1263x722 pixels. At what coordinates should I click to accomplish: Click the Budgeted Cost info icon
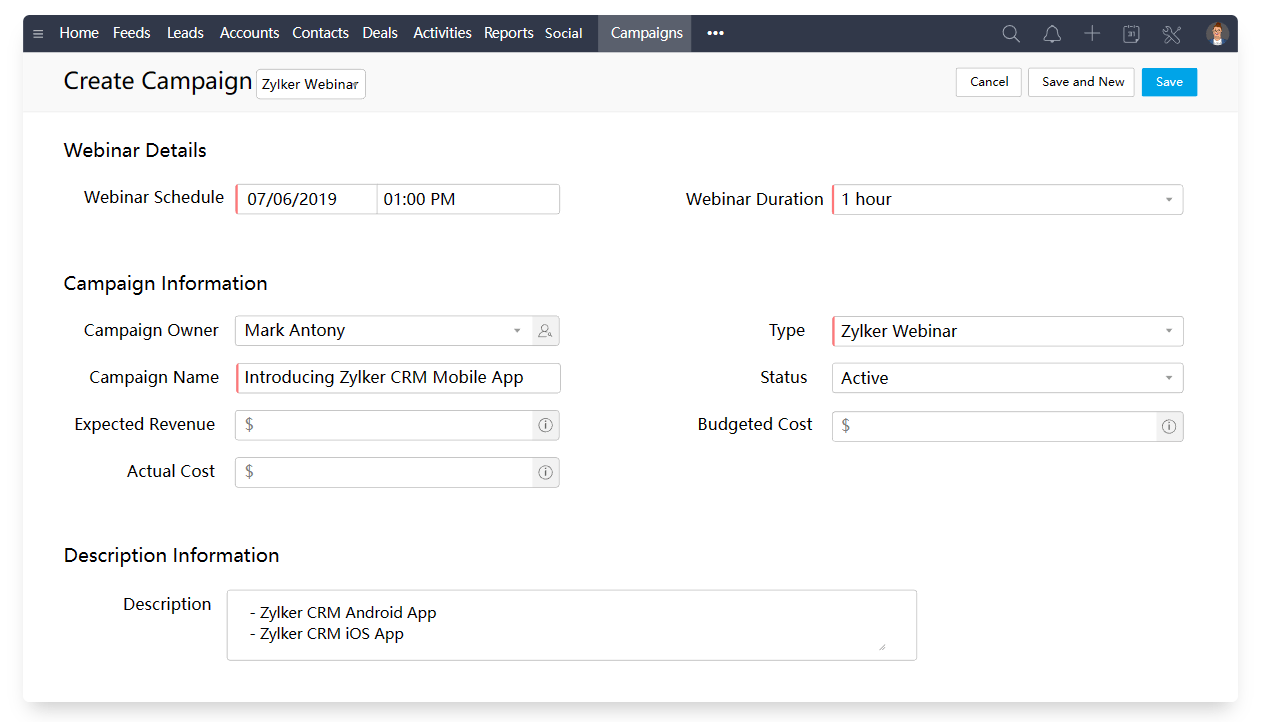[x=1169, y=427]
